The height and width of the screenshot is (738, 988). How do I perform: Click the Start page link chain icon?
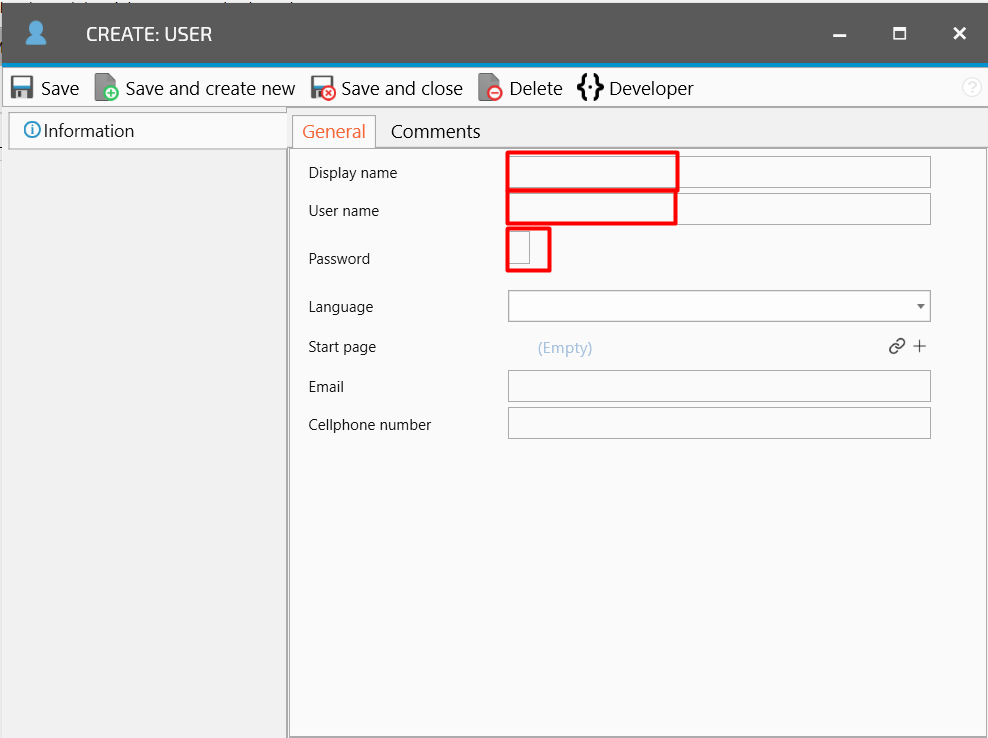(897, 347)
